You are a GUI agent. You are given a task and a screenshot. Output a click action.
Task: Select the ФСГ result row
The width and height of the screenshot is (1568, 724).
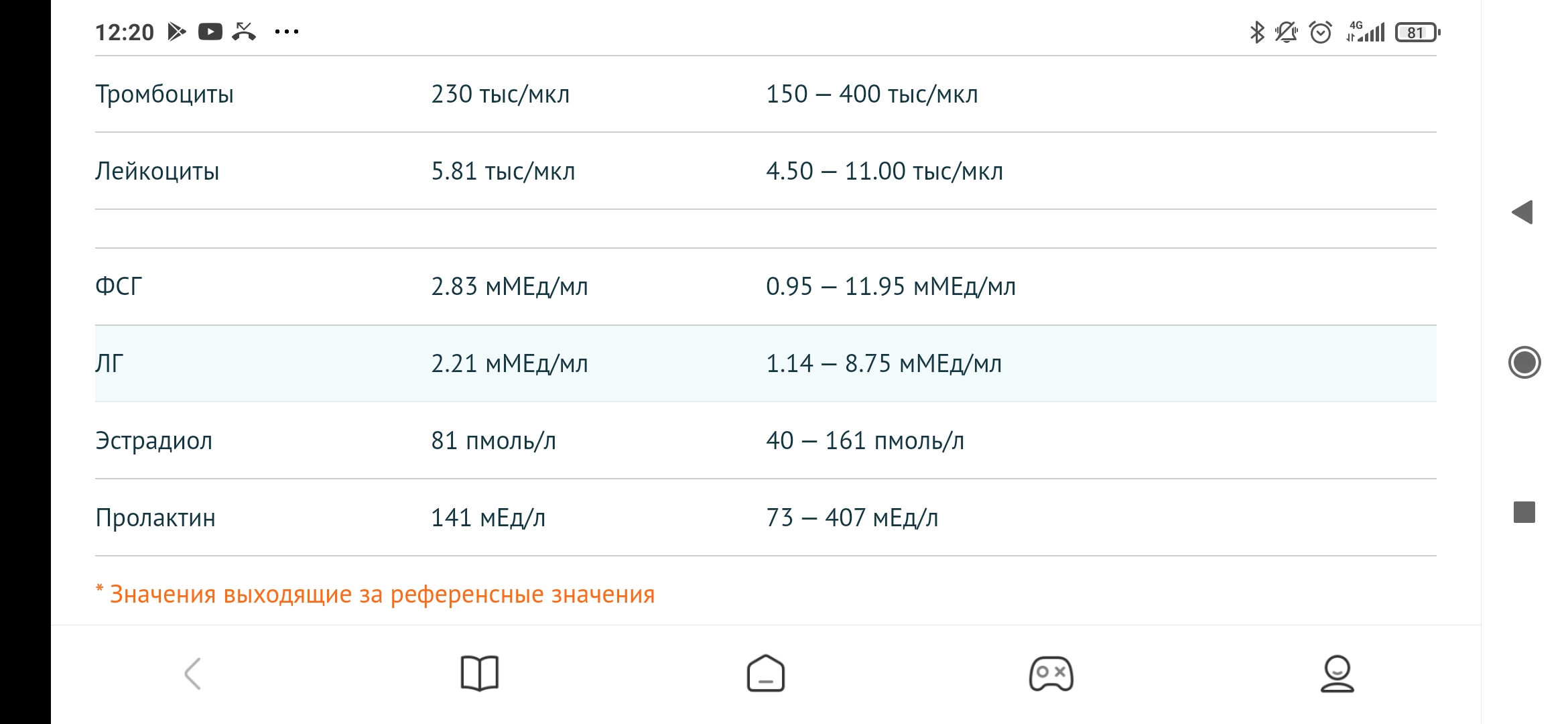pos(765,287)
